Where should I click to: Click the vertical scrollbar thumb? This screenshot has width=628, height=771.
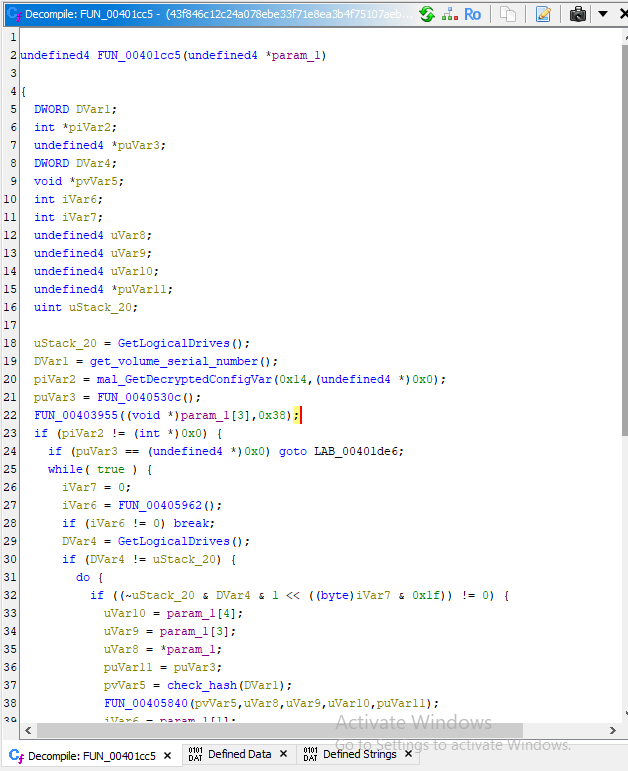click(625, 240)
